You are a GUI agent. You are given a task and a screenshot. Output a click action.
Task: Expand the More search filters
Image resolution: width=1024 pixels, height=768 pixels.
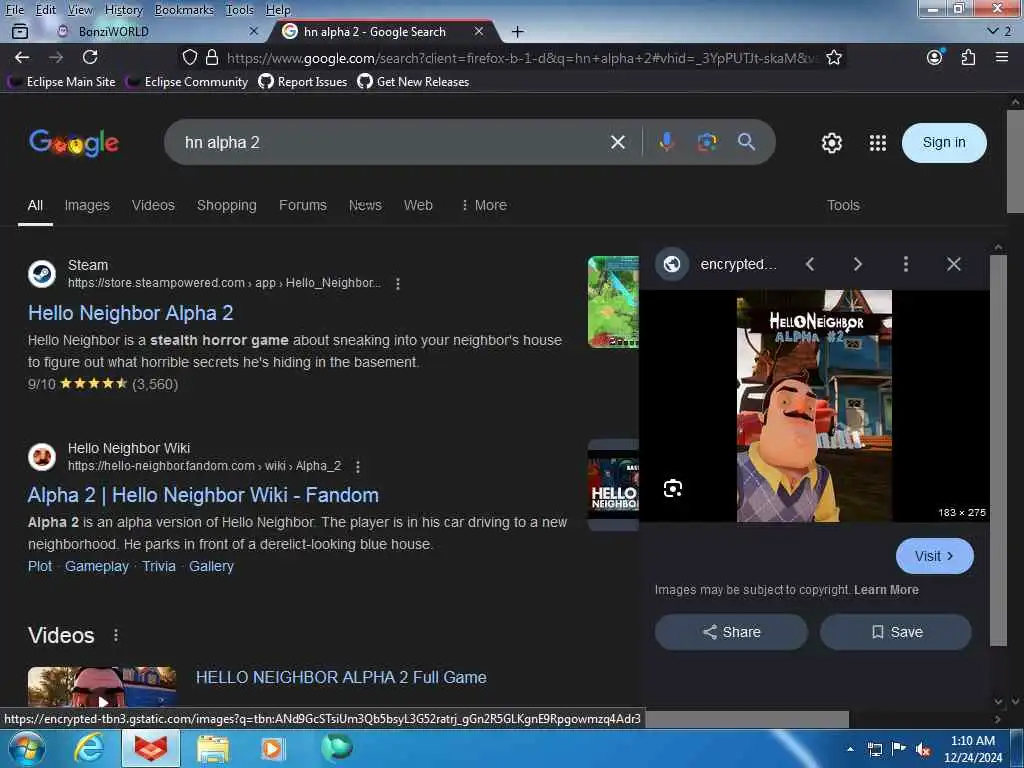pyautogui.click(x=484, y=205)
